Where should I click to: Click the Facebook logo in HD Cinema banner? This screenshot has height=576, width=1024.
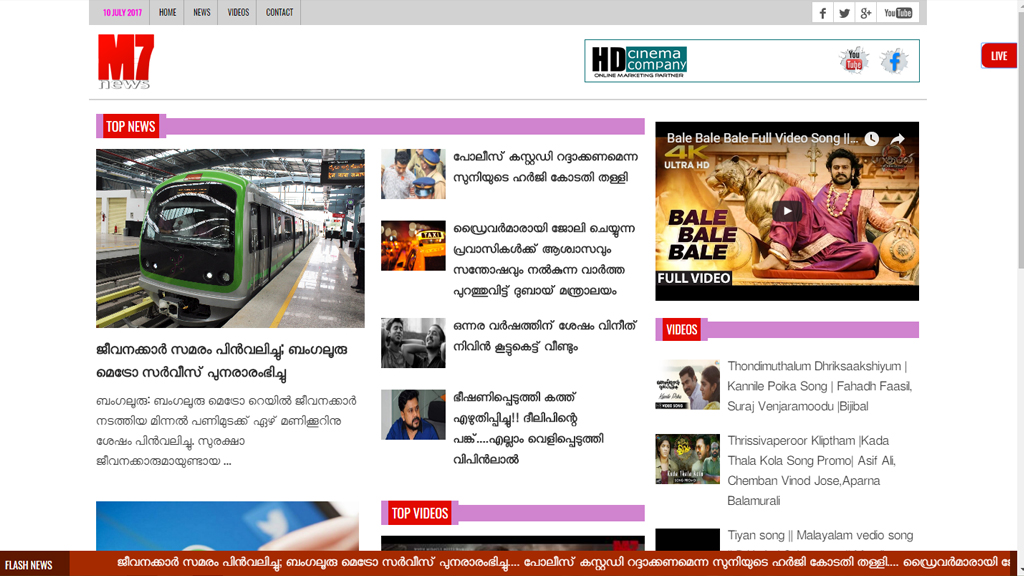coord(894,62)
